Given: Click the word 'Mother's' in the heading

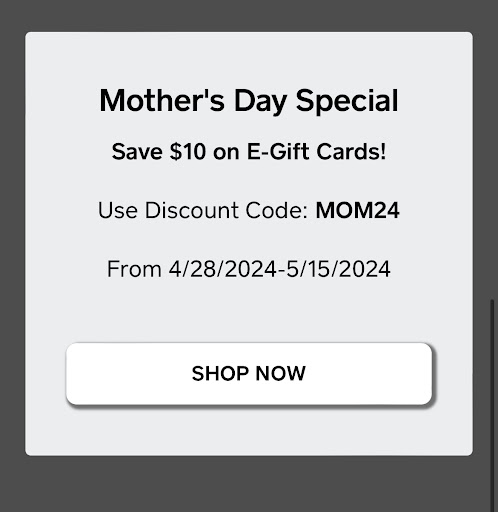Looking at the screenshot, I should 162,101.
